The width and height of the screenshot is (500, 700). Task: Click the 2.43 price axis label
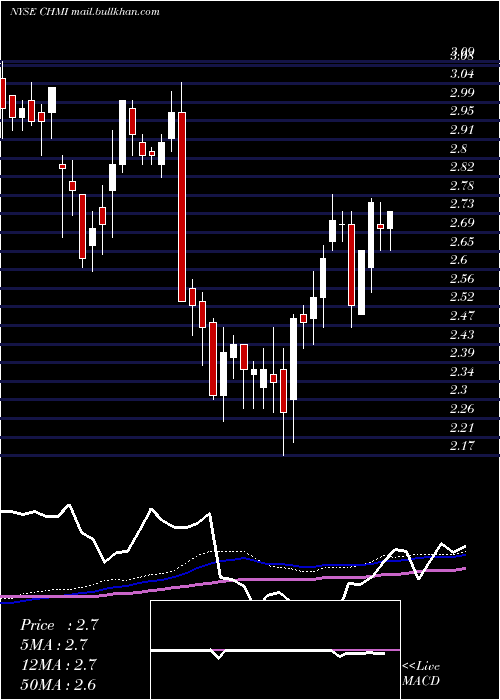point(462,334)
